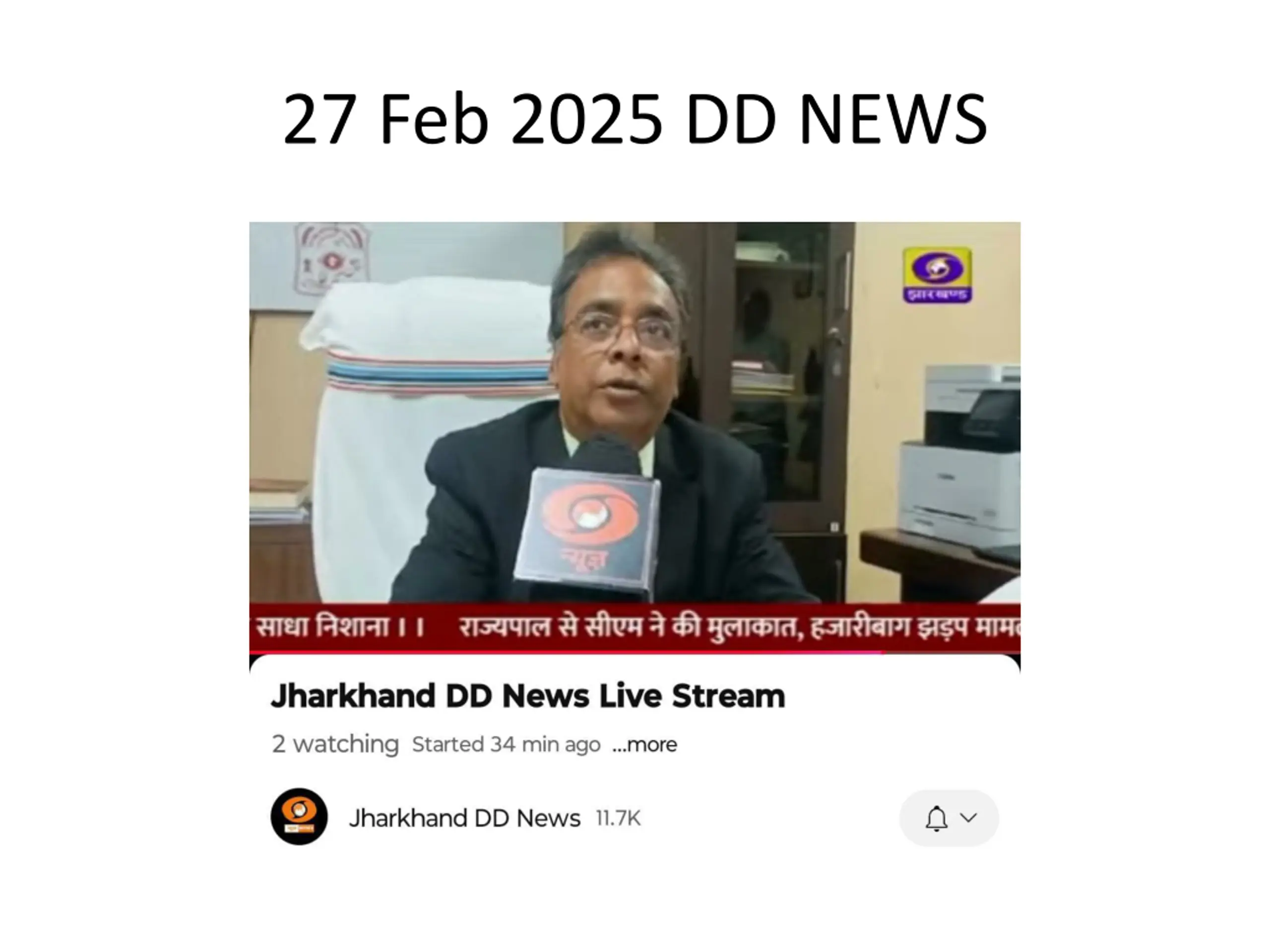Click the Started 34 min ago text
This screenshot has width=1270, height=952.
[x=507, y=744]
